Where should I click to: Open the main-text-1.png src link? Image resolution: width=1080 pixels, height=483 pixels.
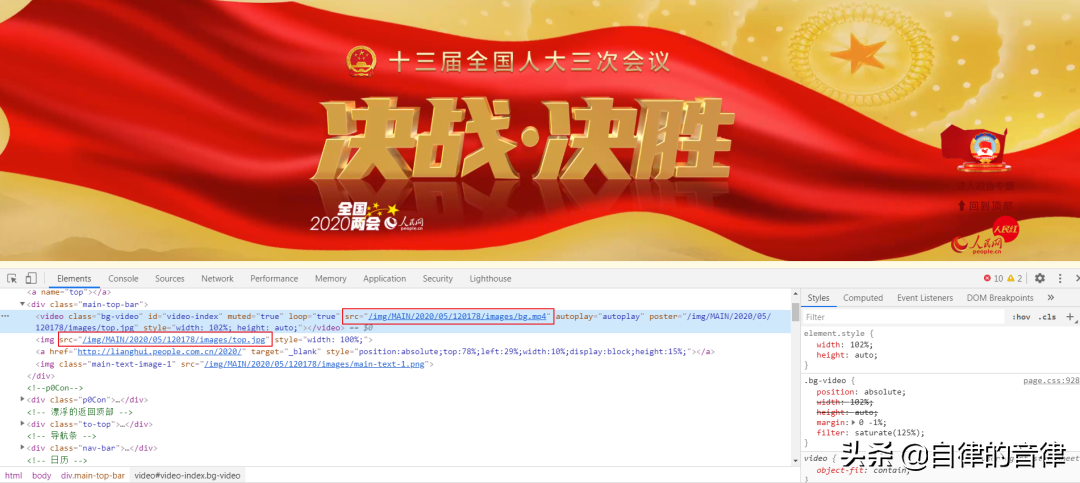315,364
